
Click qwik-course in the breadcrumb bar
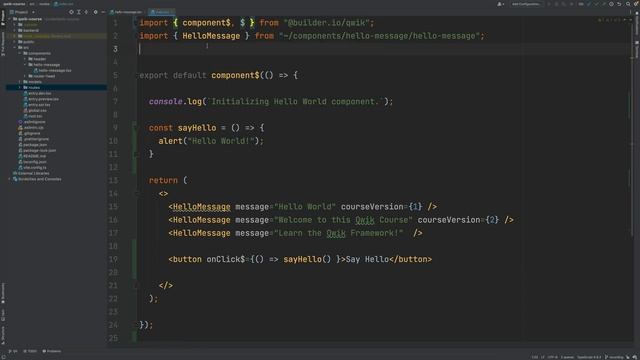click(14, 4)
